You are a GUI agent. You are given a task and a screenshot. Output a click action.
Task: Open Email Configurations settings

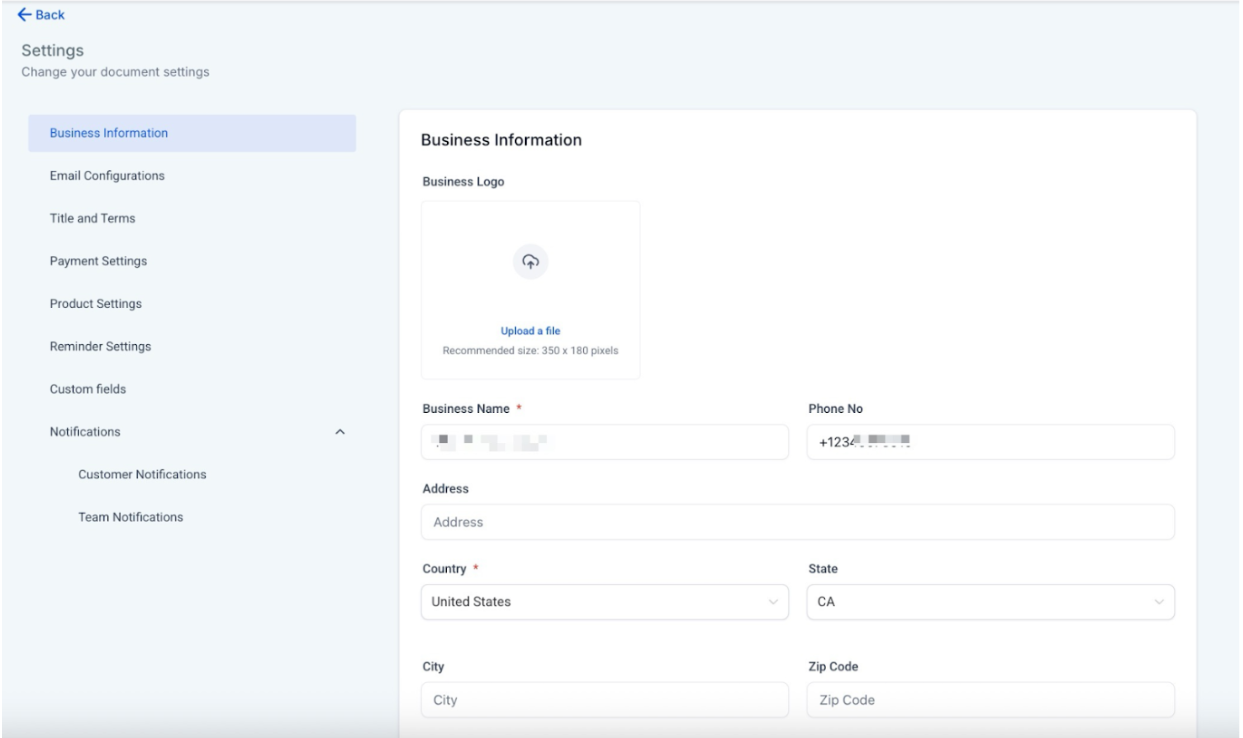107,176
